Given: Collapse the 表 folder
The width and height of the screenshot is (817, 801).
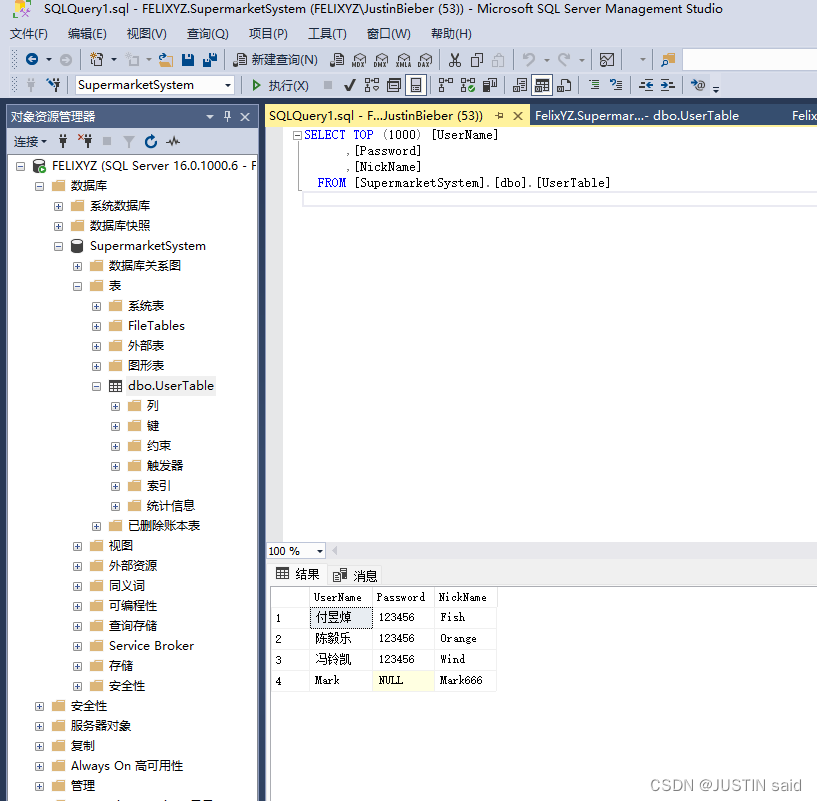Looking at the screenshot, I should pos(78,286).
